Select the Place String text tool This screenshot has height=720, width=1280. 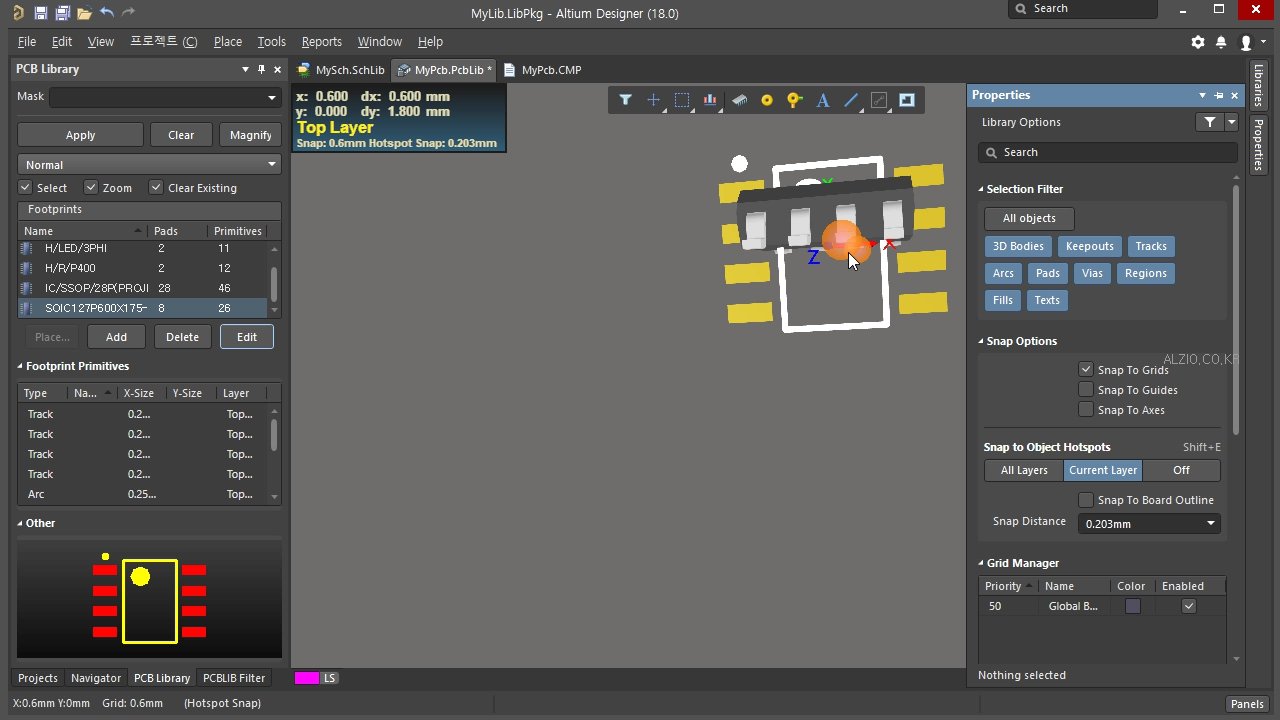click(x=823, y=100)
